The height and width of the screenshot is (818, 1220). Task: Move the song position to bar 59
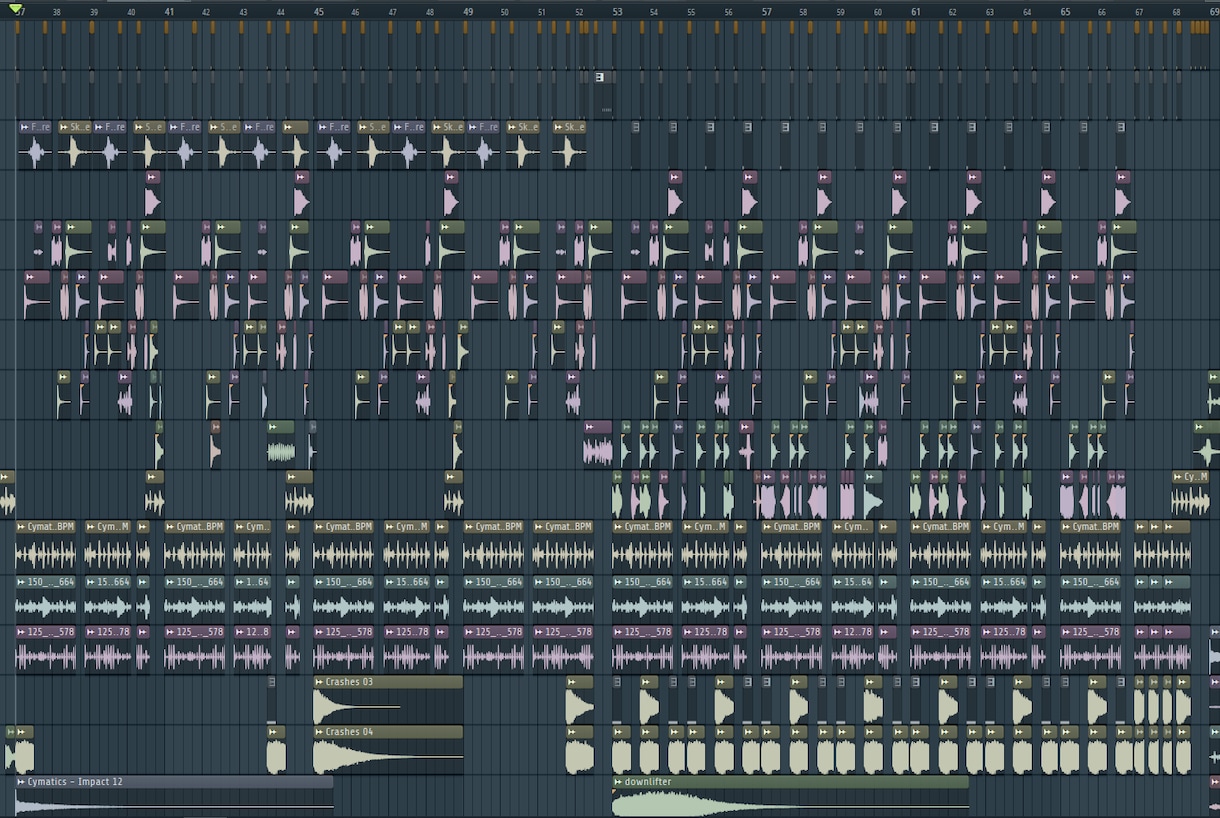pyautogui.click(x=841, y=12)
